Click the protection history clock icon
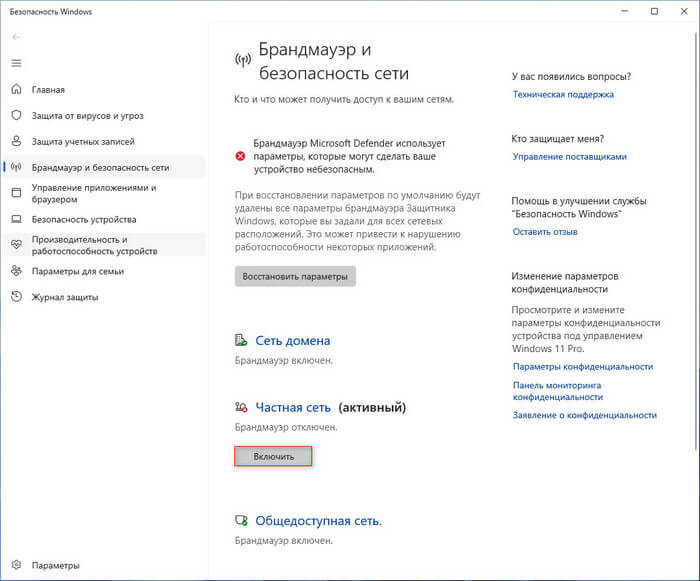700x581 pixels. click(x=16, y=297)
